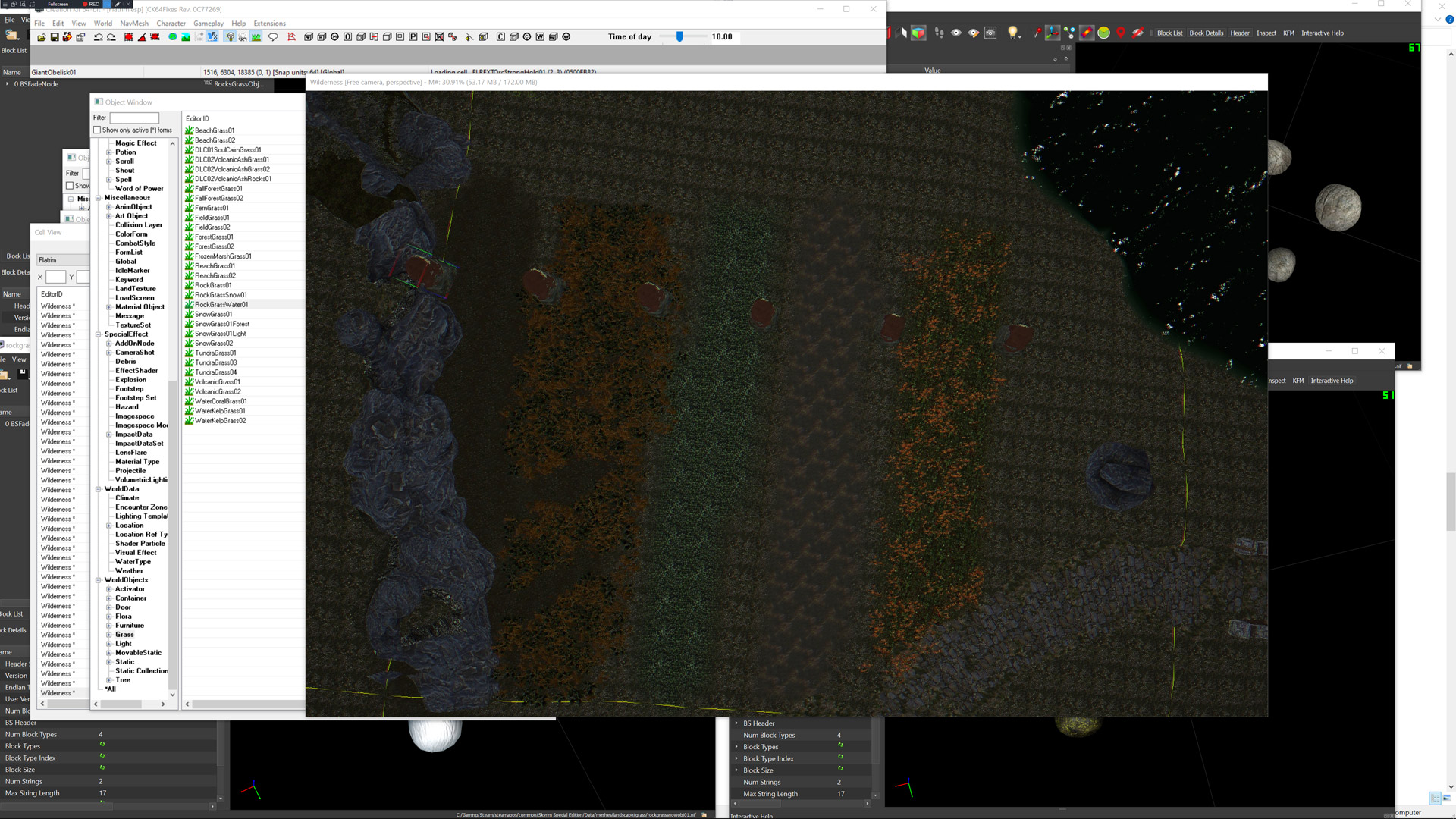Click the Interactive Help button
The image size is (1456, 819).
(1322, 33)
